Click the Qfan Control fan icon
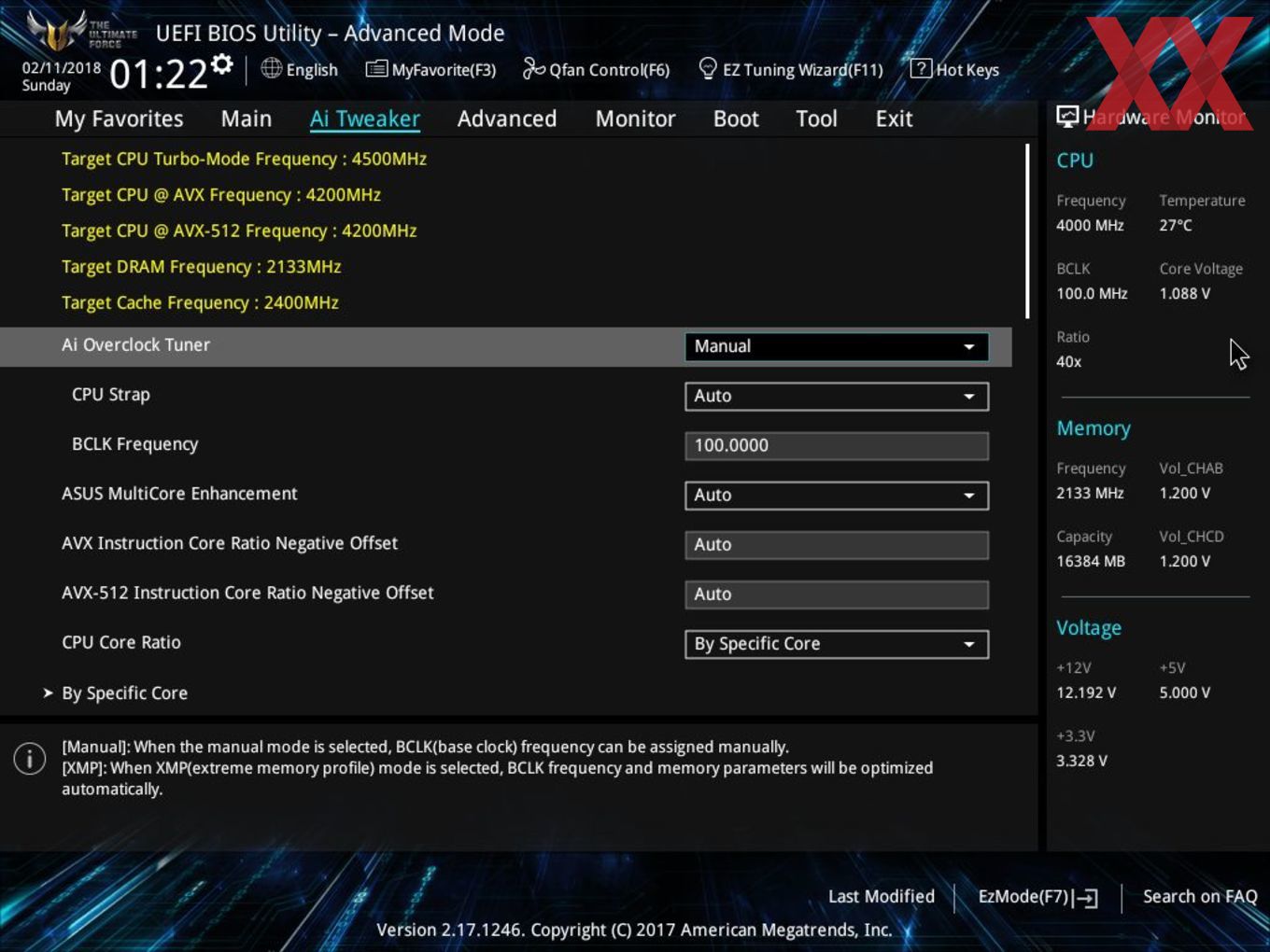 pyautogui.click(x=533, y=68)
